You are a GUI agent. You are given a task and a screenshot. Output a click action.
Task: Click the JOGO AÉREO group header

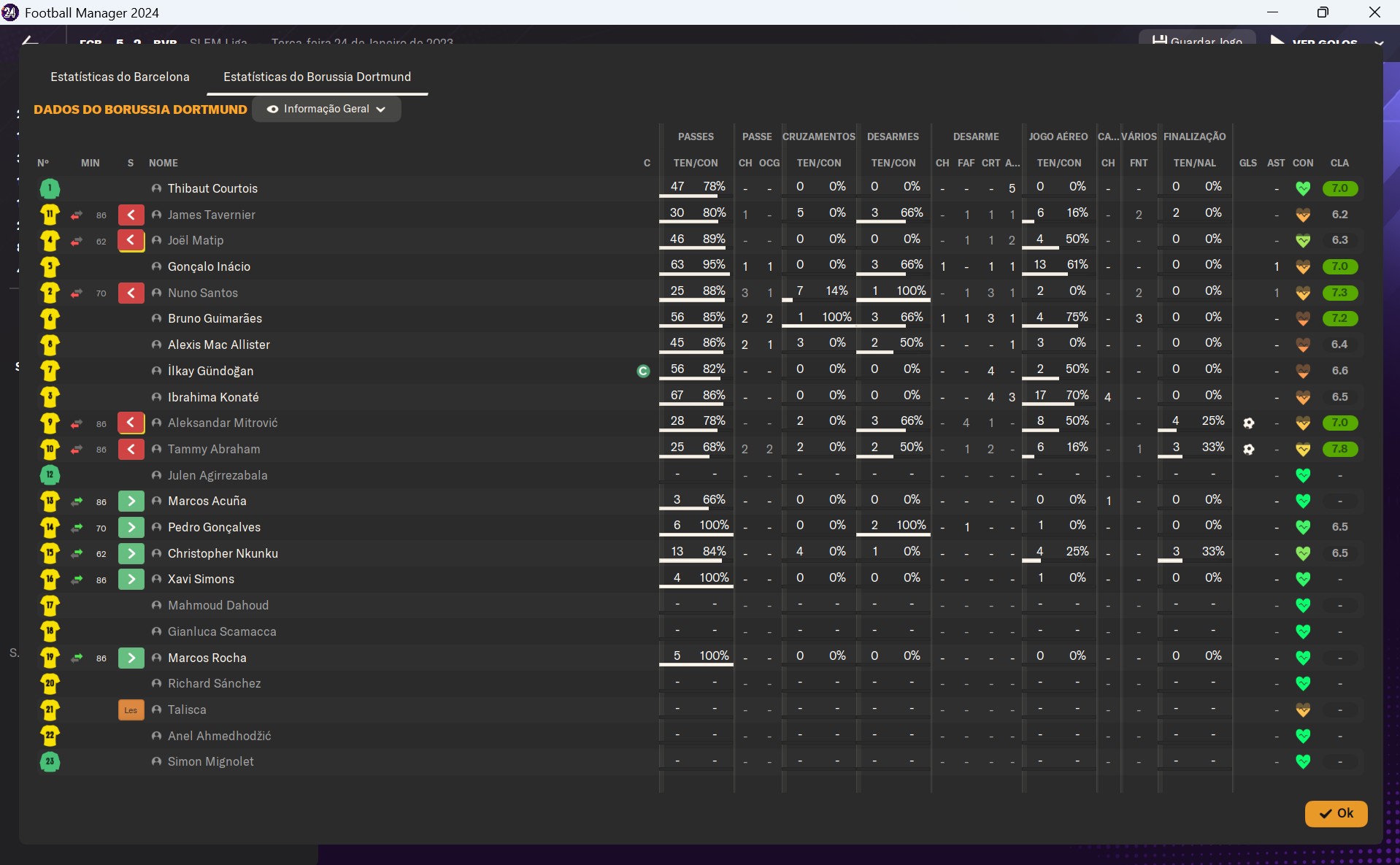1058,137
